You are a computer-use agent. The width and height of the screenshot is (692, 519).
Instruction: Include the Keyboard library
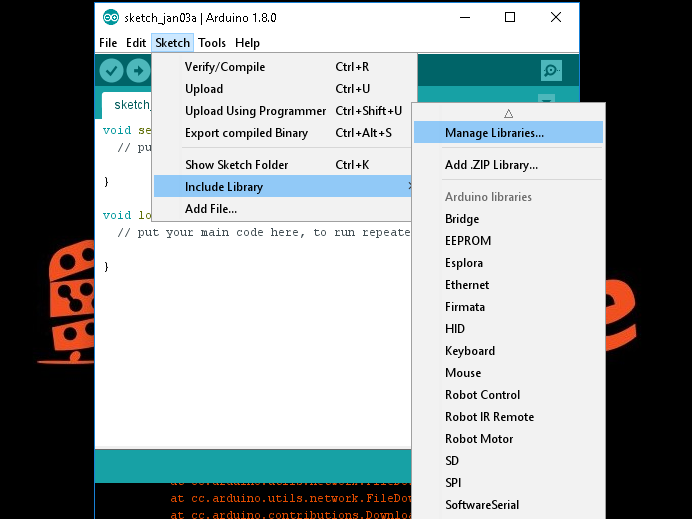508,351
